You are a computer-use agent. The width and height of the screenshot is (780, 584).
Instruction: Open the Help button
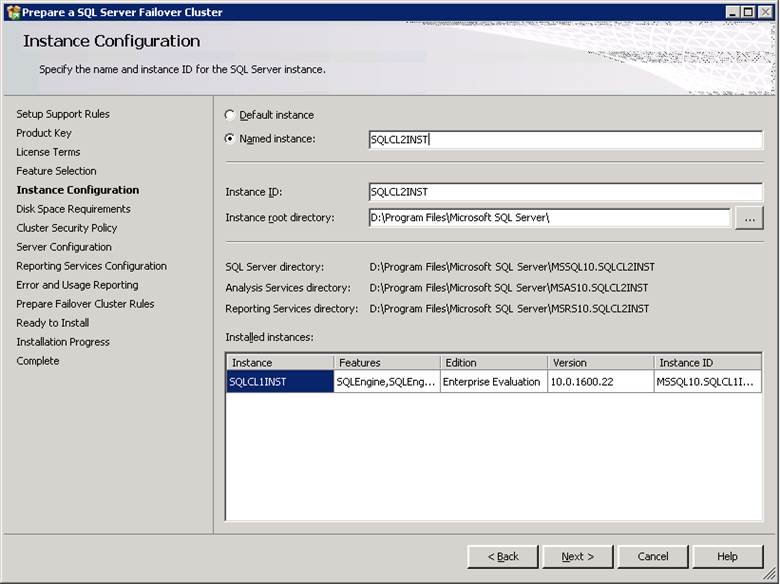[727, 557]
